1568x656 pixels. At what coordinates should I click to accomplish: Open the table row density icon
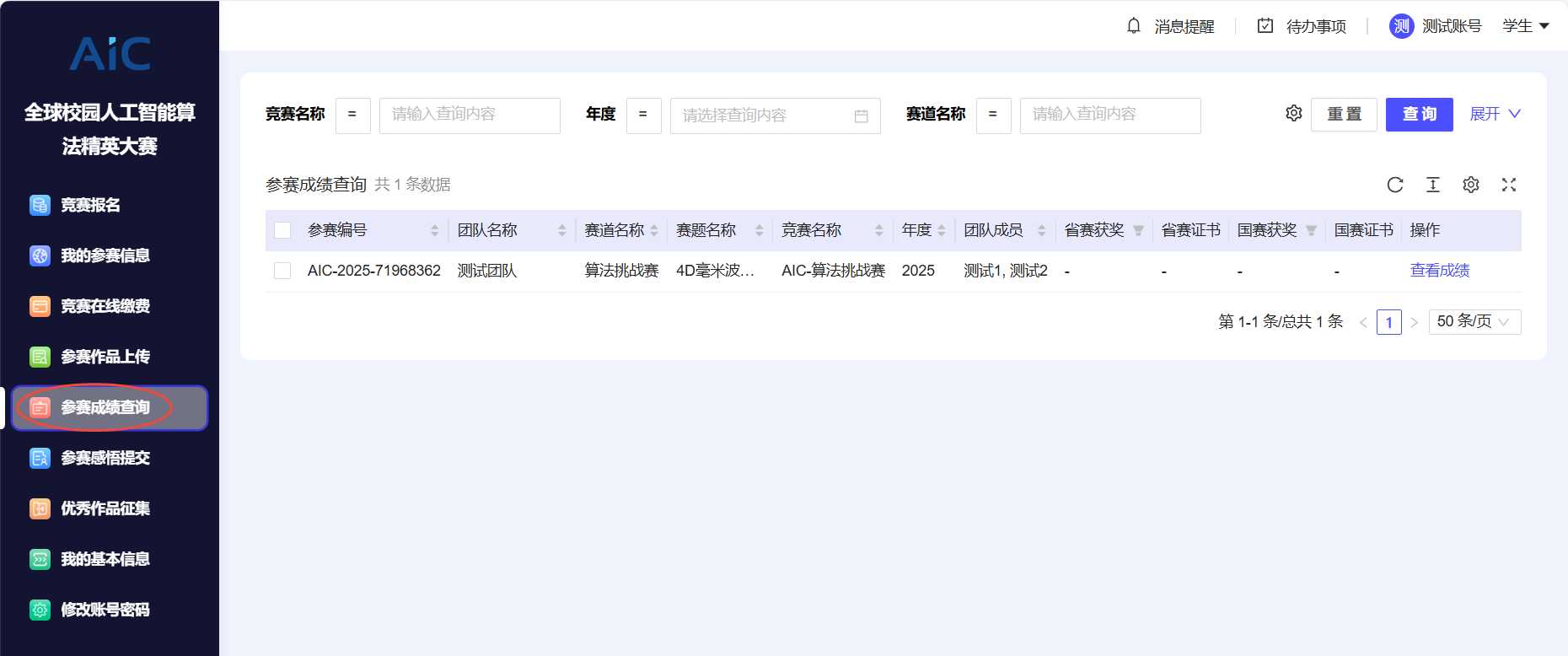[1433, 185]
